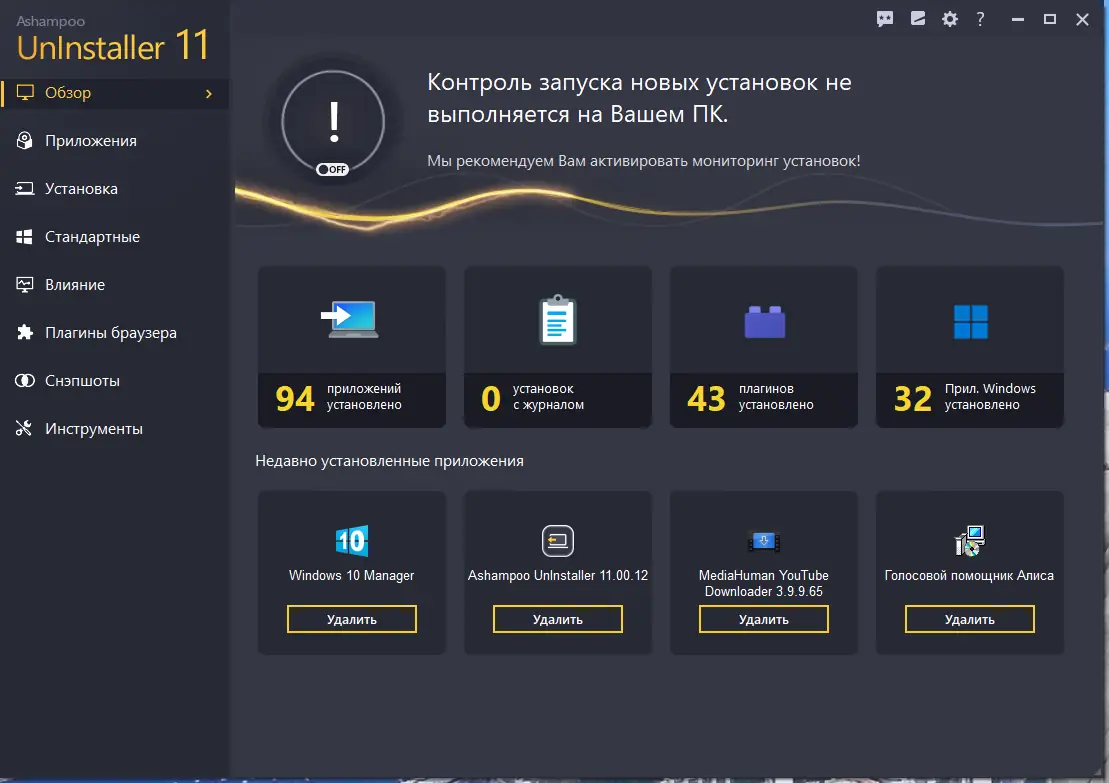
Task: Click the Установка laptop icon in sidebar
Action: click(25, 189)
